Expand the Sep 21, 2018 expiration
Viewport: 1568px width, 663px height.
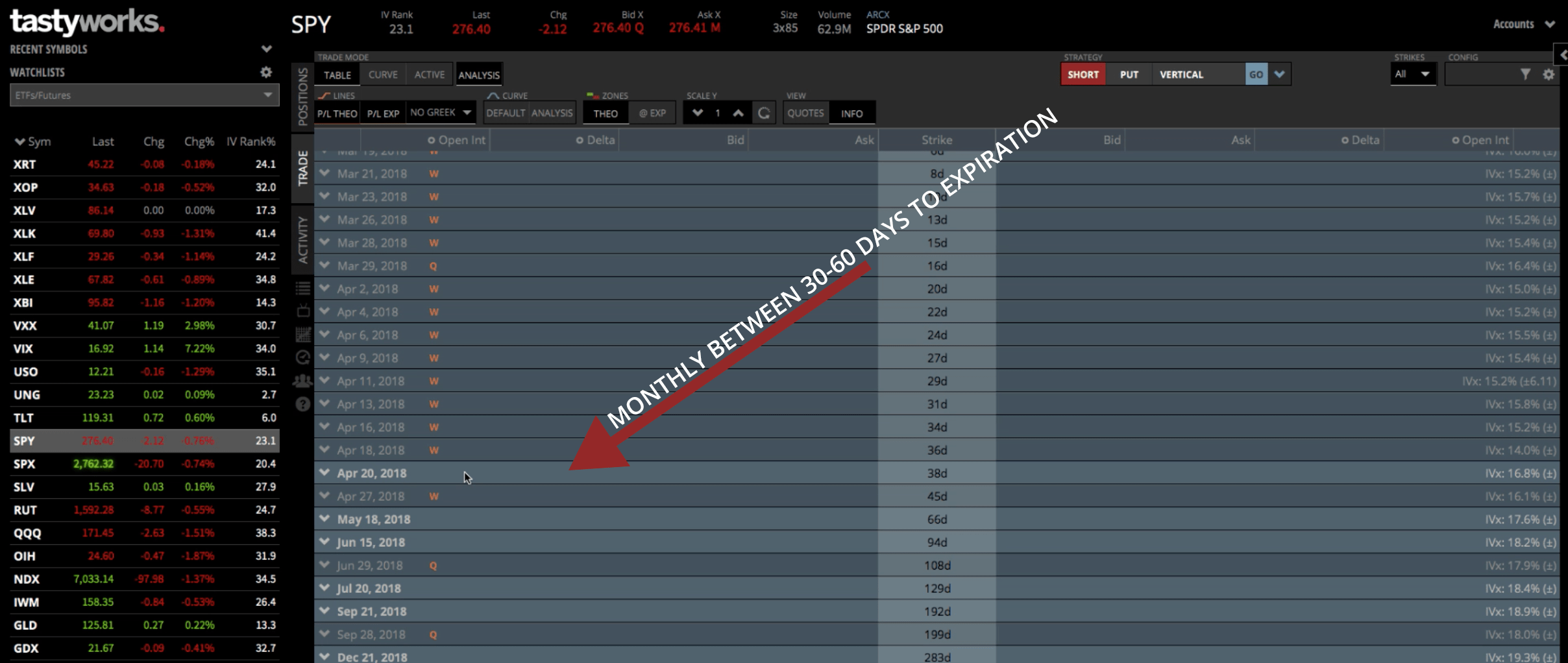coord(325,611)
